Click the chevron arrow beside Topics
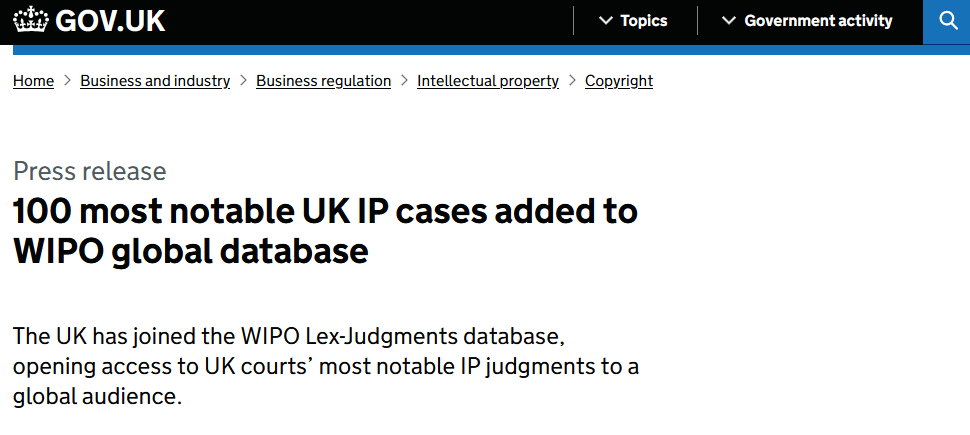The height and width of the screenshot is (435, 970). [605, 21]
